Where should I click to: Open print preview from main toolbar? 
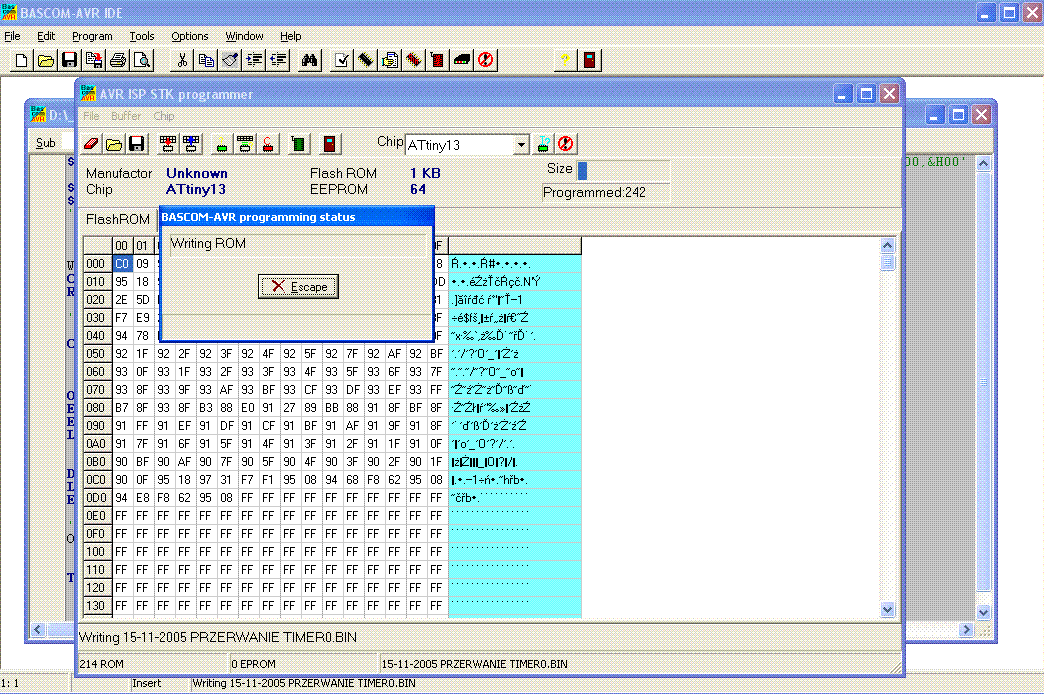[x=142, y=61]
